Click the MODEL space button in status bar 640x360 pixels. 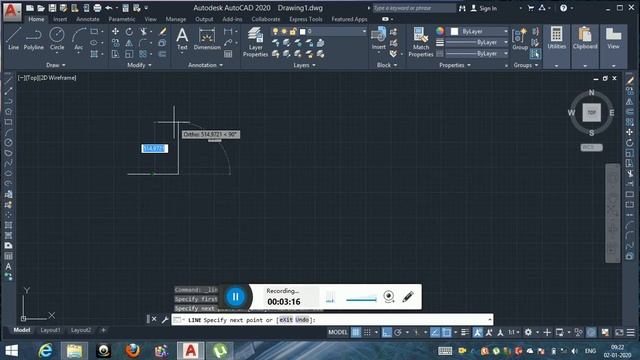coord(338,332)
